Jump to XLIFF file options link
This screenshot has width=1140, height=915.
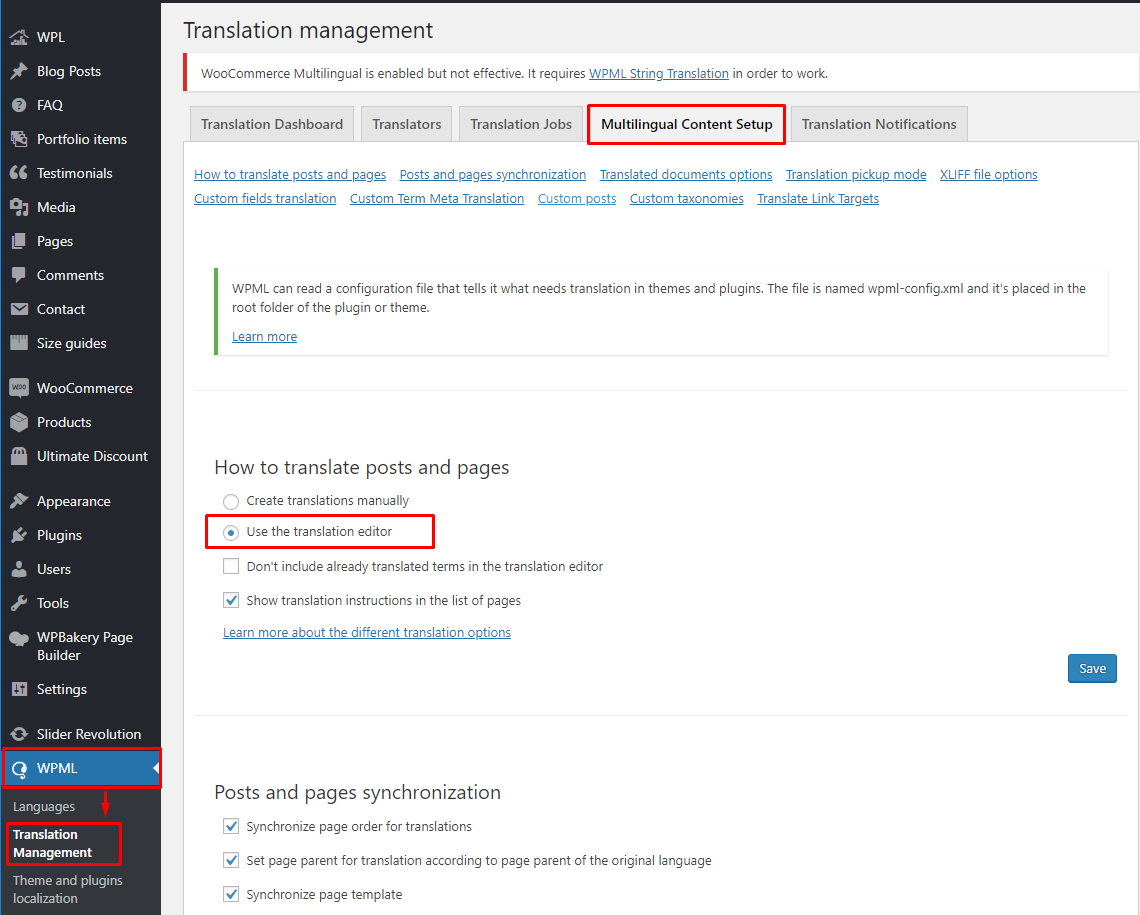(x=988, y=174)
